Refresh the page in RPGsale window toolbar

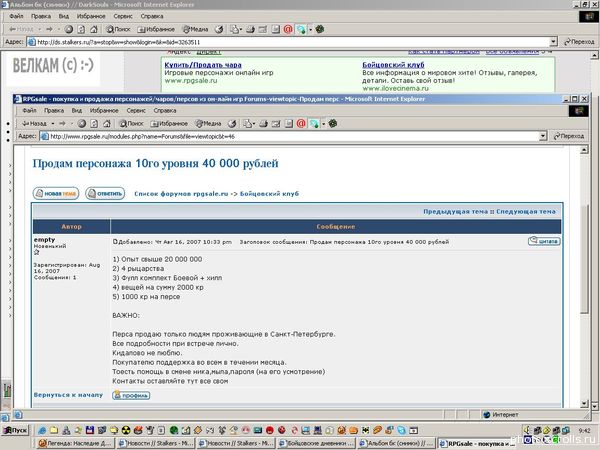click(x=94, y=124)
